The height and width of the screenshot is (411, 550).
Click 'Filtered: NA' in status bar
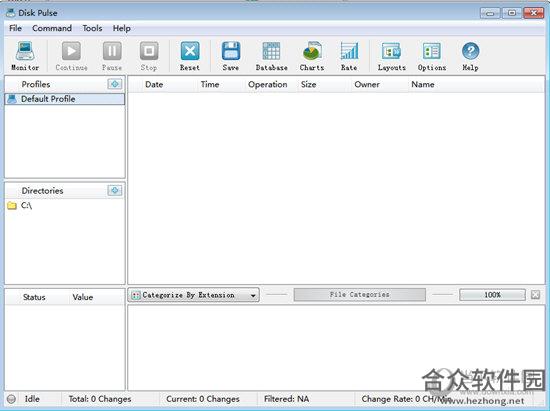click(286, 399)
